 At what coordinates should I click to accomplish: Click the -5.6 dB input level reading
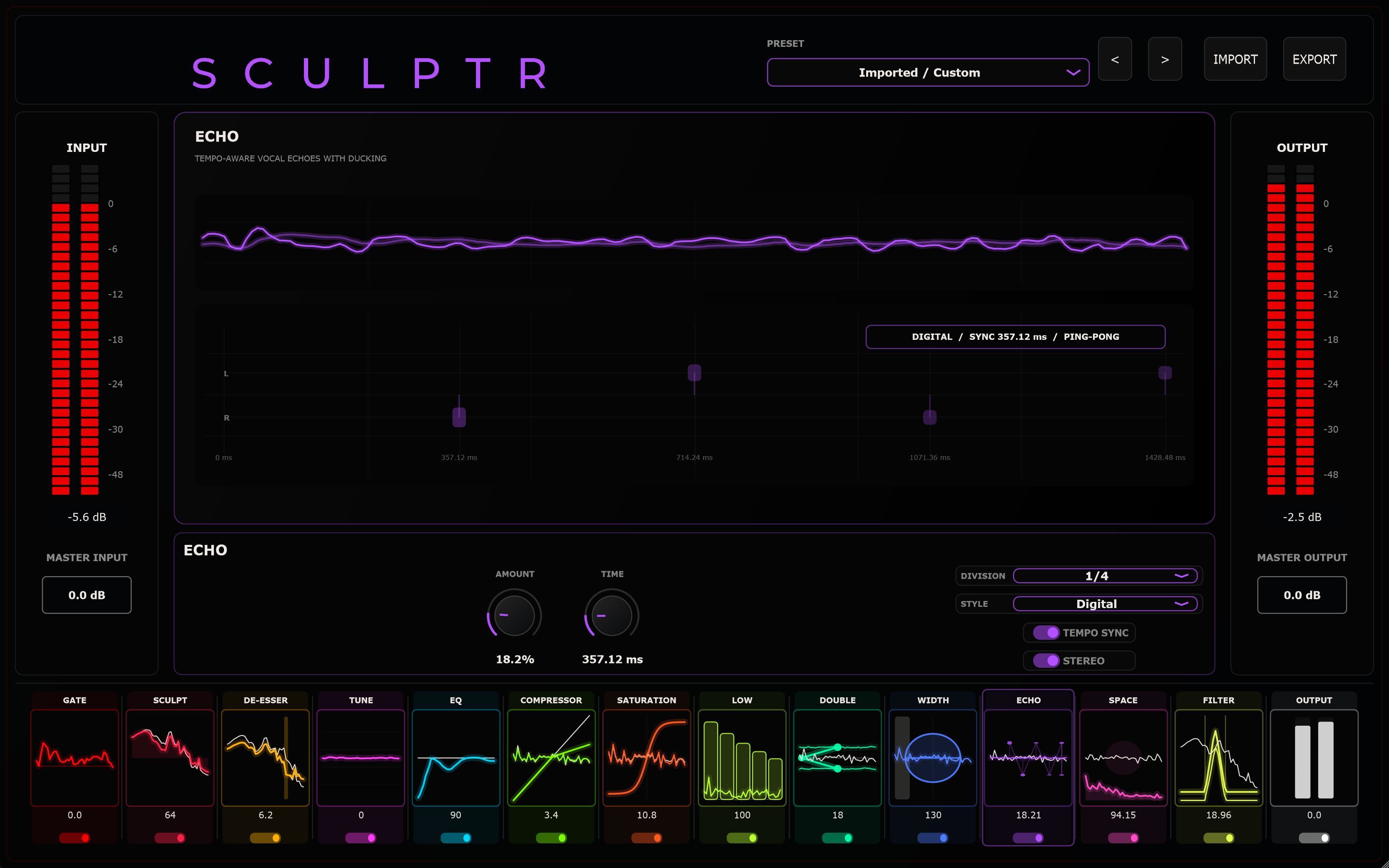(x=87, y=517)
